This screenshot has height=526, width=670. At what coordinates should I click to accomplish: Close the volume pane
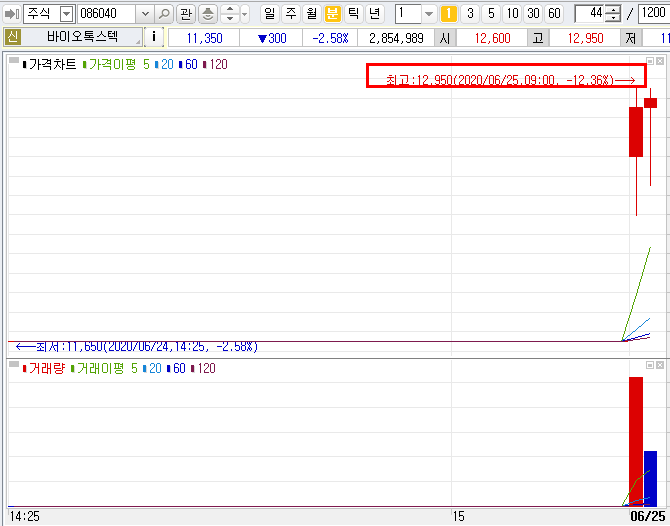pos(660,365)
